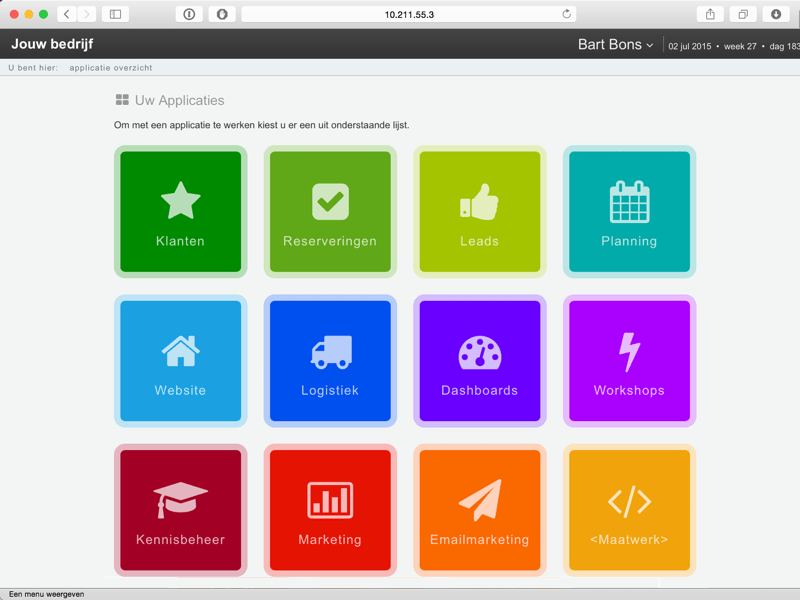
Task: Open the Safari share button
Action: (710, 14)
